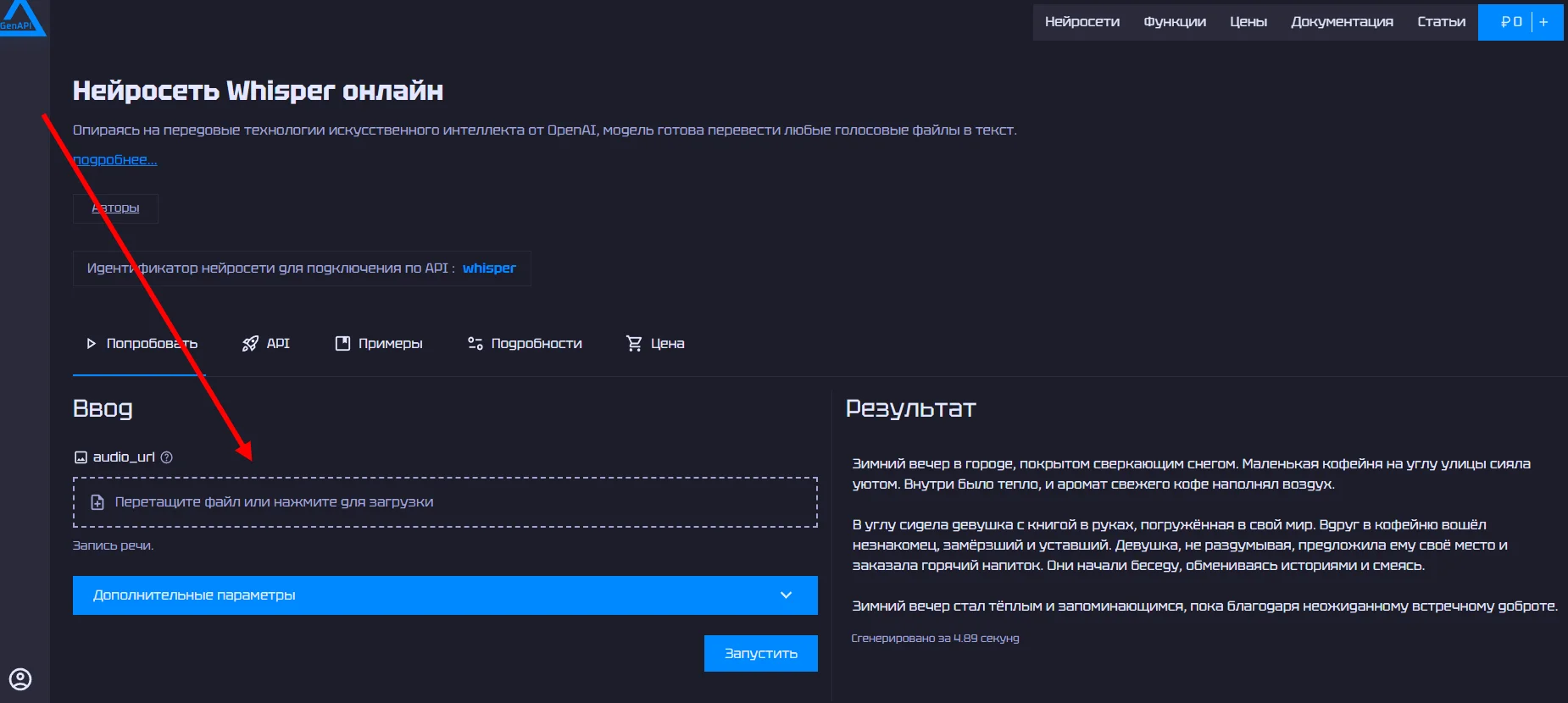Open Документация in top navigation
Image resolution: width=1568 pixels, height=703 pixels.
[1342, 22]
